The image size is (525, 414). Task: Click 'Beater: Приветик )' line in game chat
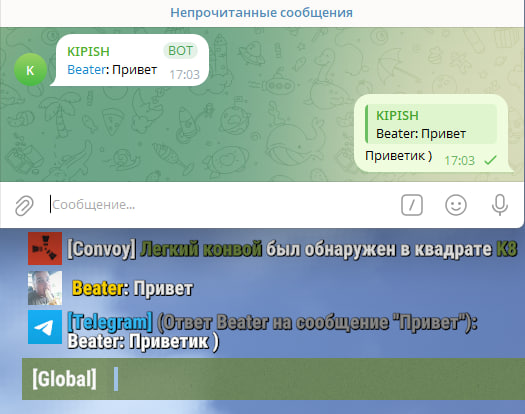coord(143,342)
